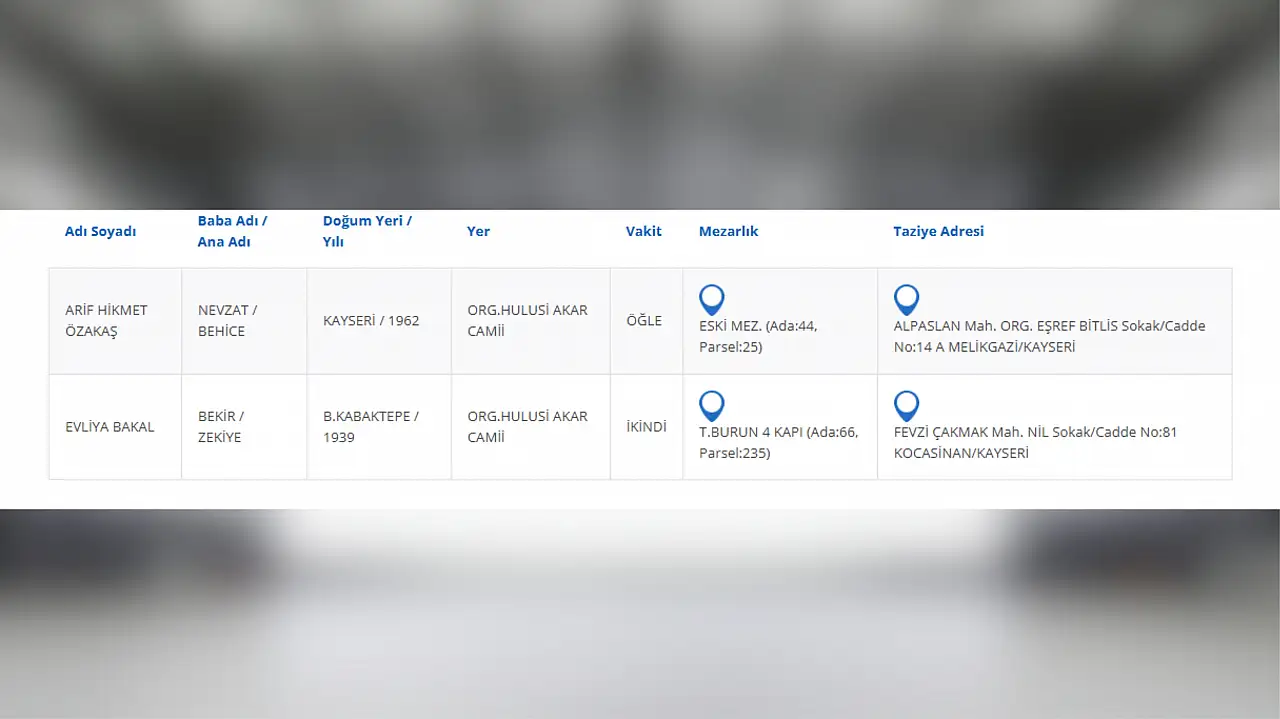Select the Doğum Yeri / Yılı column header
Viewport: 1280px width, 719px height.
click(x=367, y=231)
